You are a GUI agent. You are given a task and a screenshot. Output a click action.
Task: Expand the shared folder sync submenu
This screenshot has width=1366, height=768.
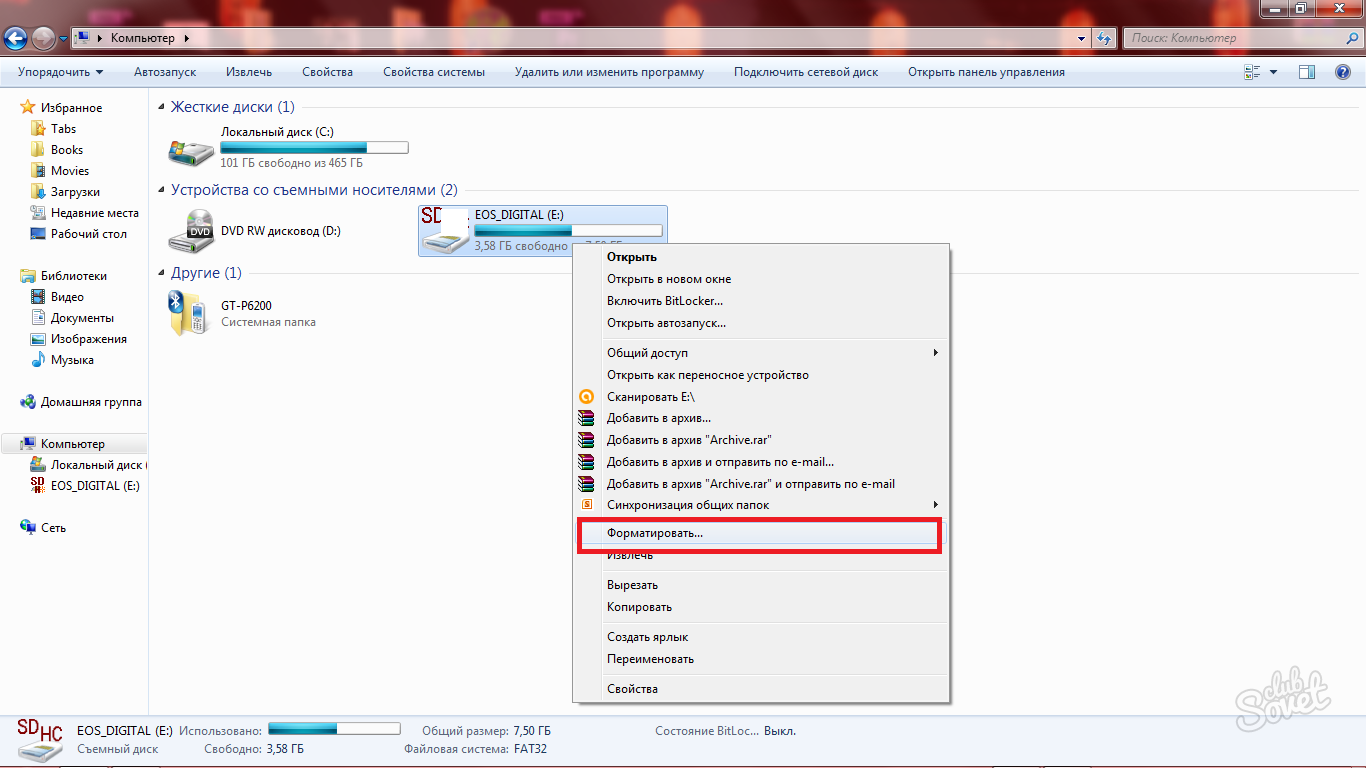(x=936, y=505)
